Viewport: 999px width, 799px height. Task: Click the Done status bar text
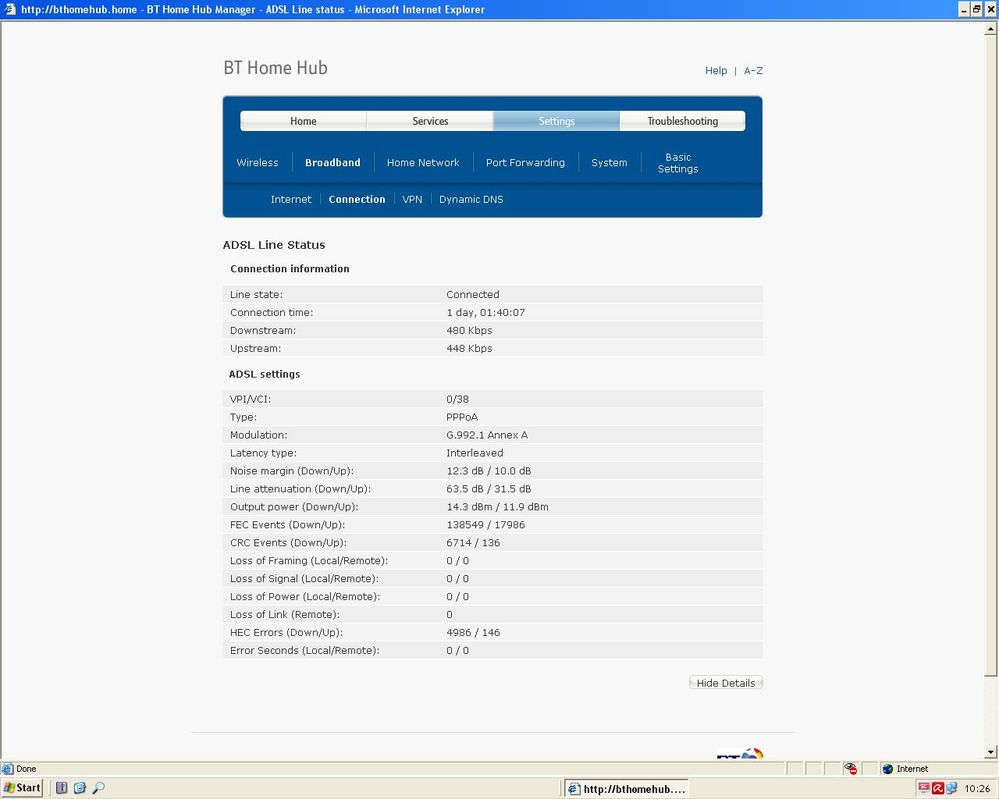(26, 769)
